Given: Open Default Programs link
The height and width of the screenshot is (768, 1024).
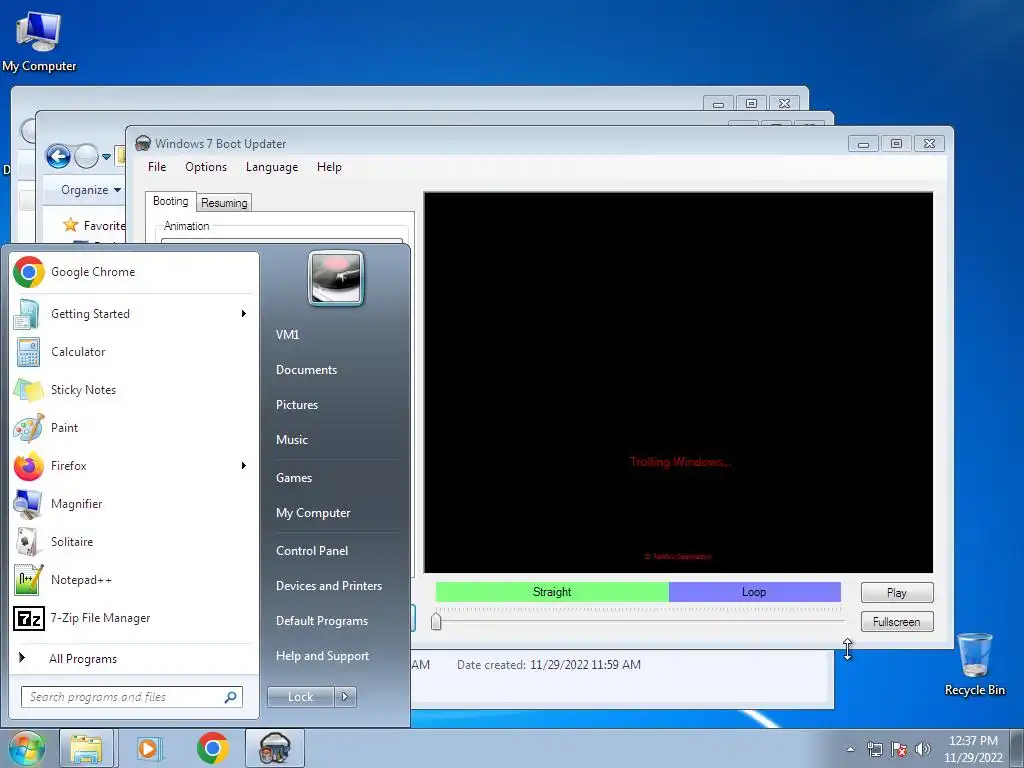Looking at the screenshot, I should point(322,621).
